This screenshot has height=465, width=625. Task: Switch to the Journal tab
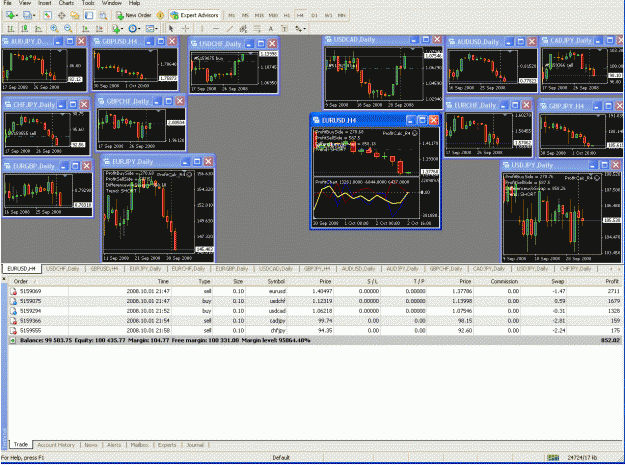[195, 445]
